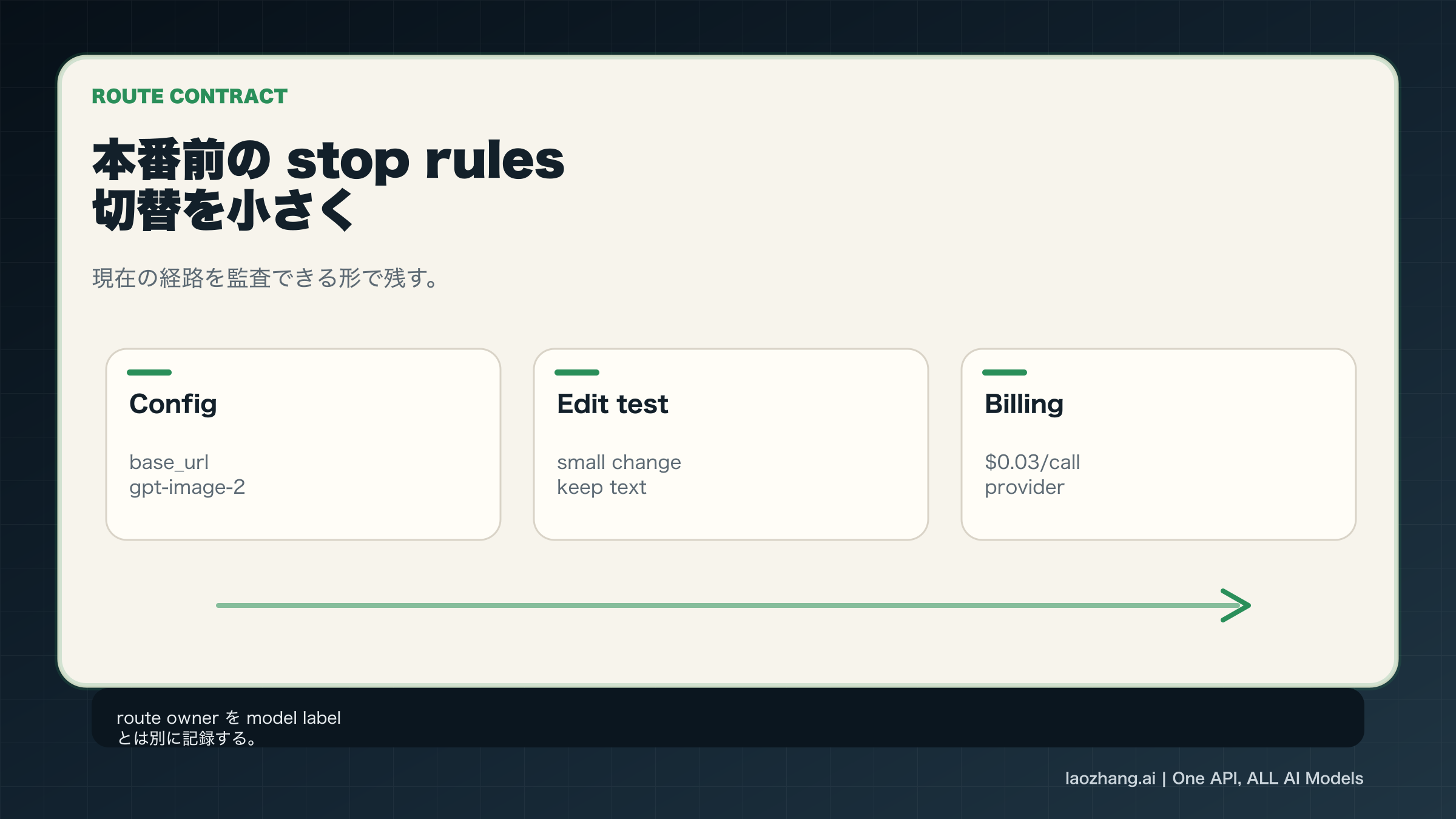Click the green accent bar above Edit test
The width and height of the screenshot is (1456, 819).
(577, 372)
